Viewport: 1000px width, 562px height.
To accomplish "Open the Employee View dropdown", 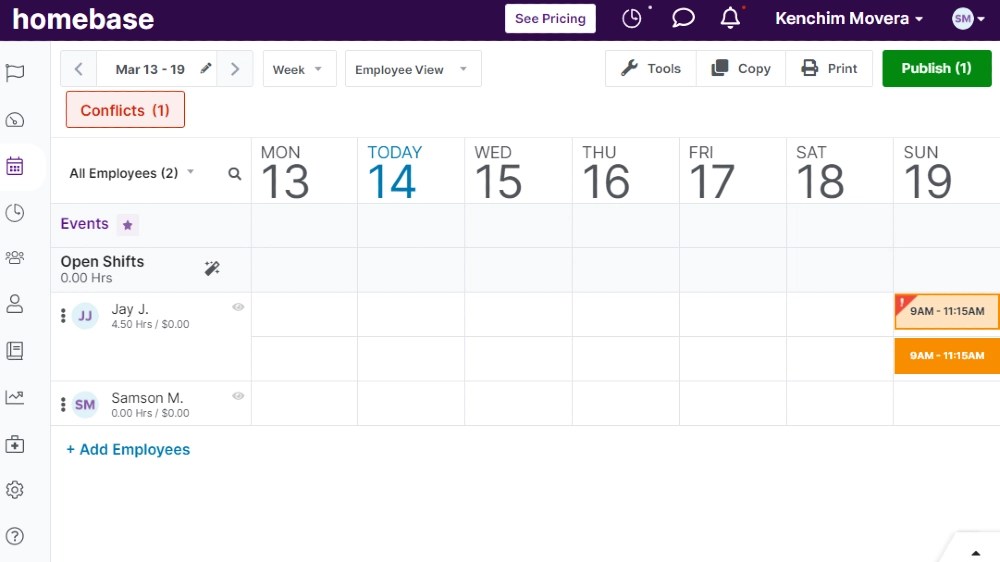I will coord(413,69).
